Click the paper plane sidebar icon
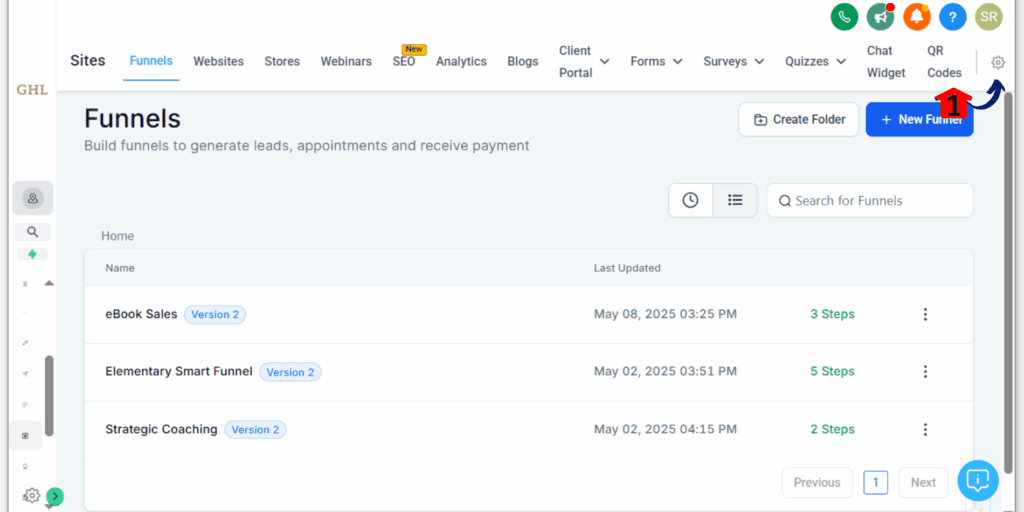This screenshot has width=1024, height=512. pos(25,374)
